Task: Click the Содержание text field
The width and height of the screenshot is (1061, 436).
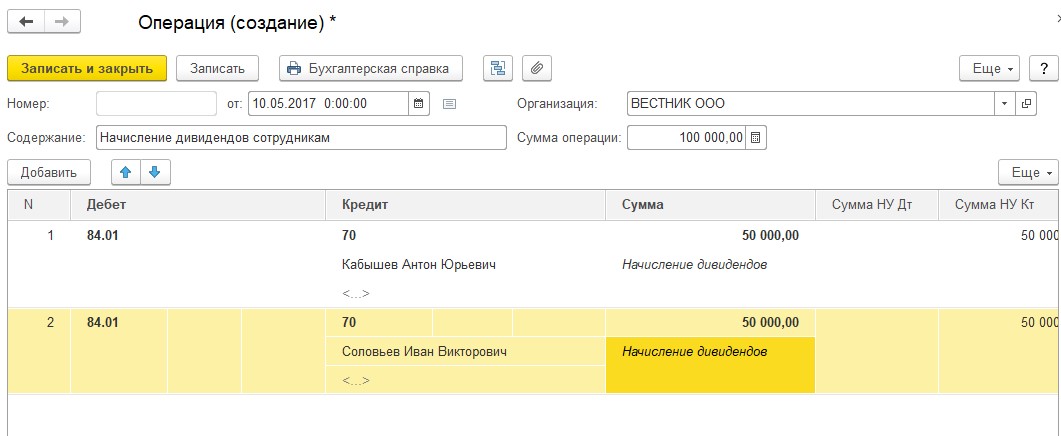Action: [301, 137]
